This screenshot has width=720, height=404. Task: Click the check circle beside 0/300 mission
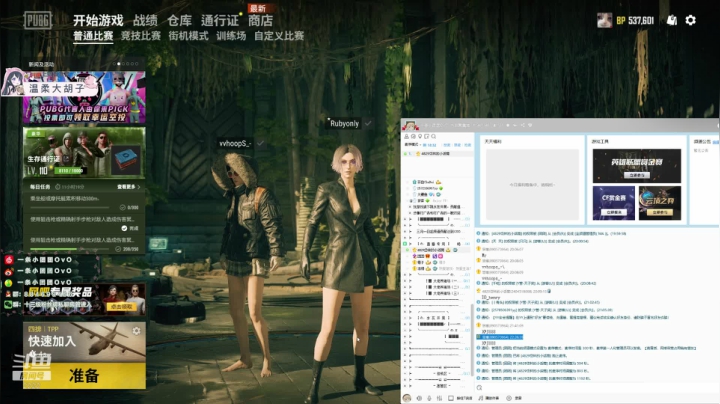coord(123,208)
